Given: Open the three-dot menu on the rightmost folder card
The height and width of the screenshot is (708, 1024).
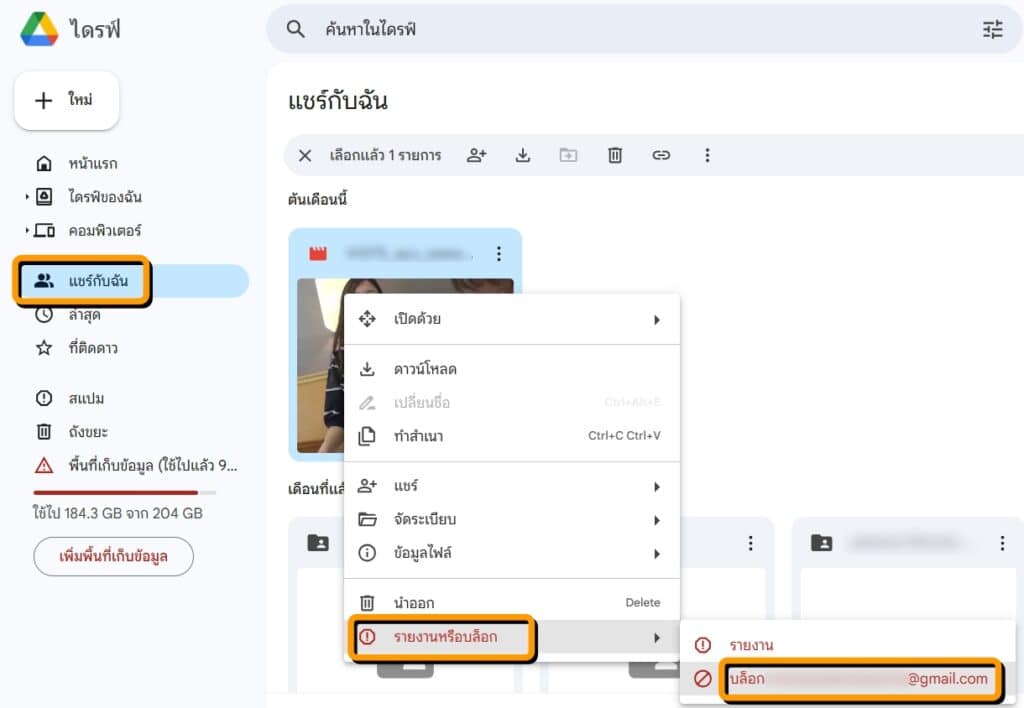Looking at the screenshot, I should (1001, 543).
